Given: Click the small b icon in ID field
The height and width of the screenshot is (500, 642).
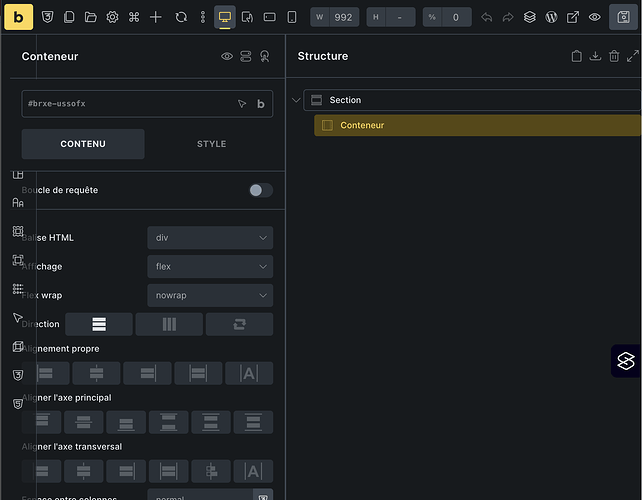Looking at the screenshot, I should pos(261,104).
